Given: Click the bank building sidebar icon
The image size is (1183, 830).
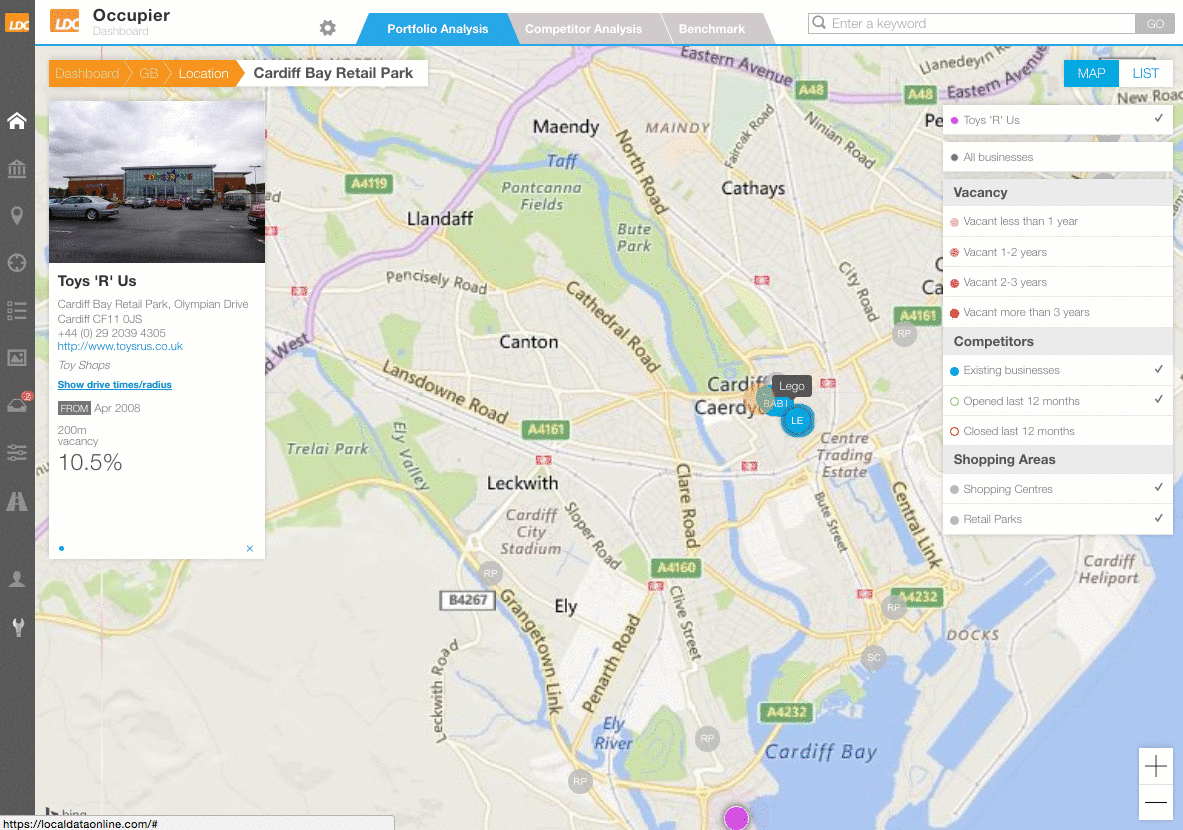Looking at the screenshot, I should pos(17,168).
